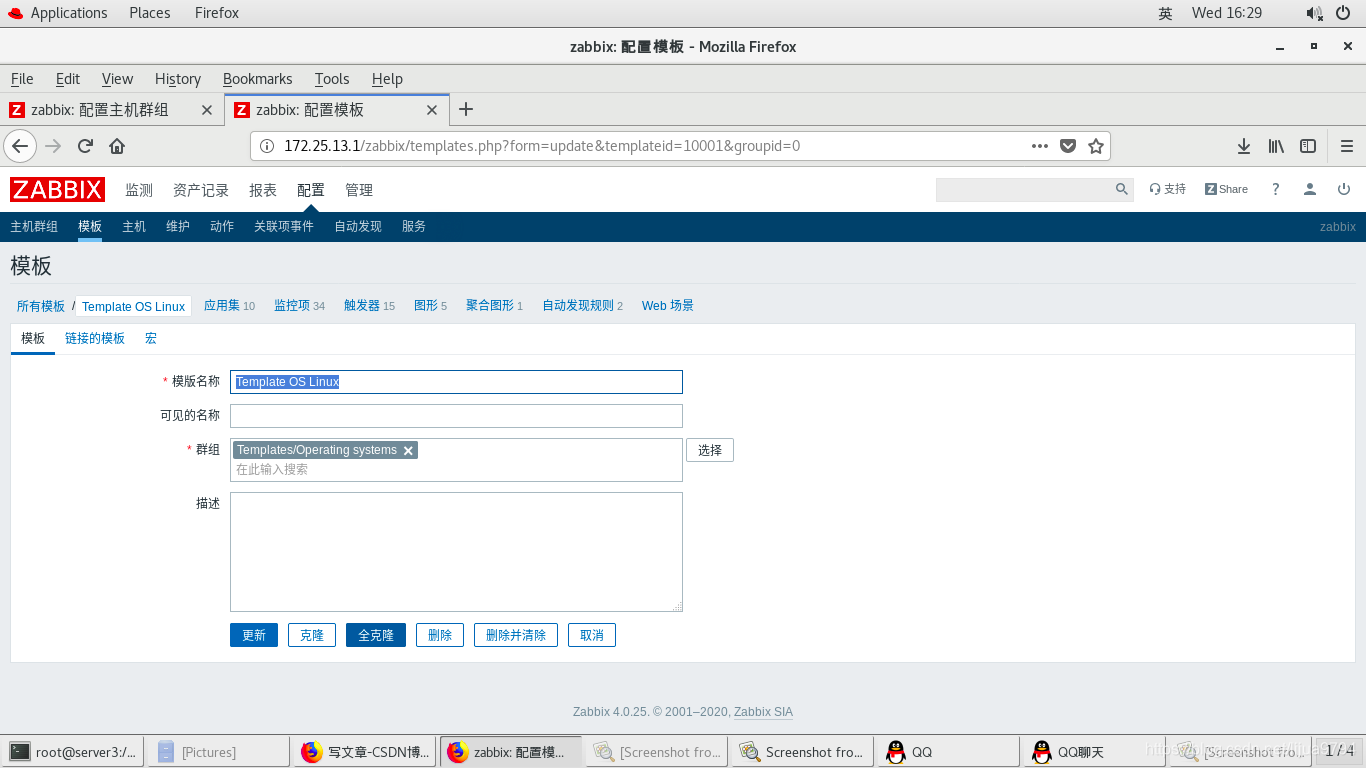Toggle the Firefox sidebar icon
This screenshot has height=768, width=1366.
(1308, 146)
